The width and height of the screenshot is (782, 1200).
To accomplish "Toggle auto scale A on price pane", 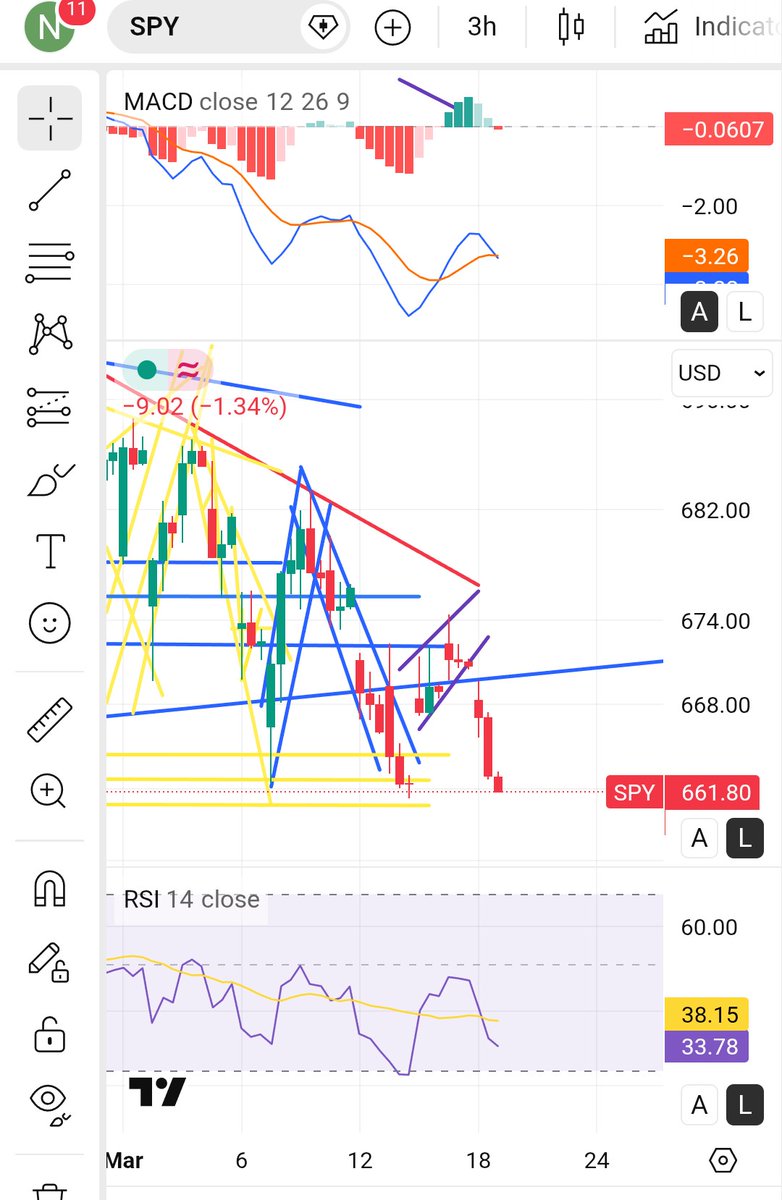I will point(699,839).
